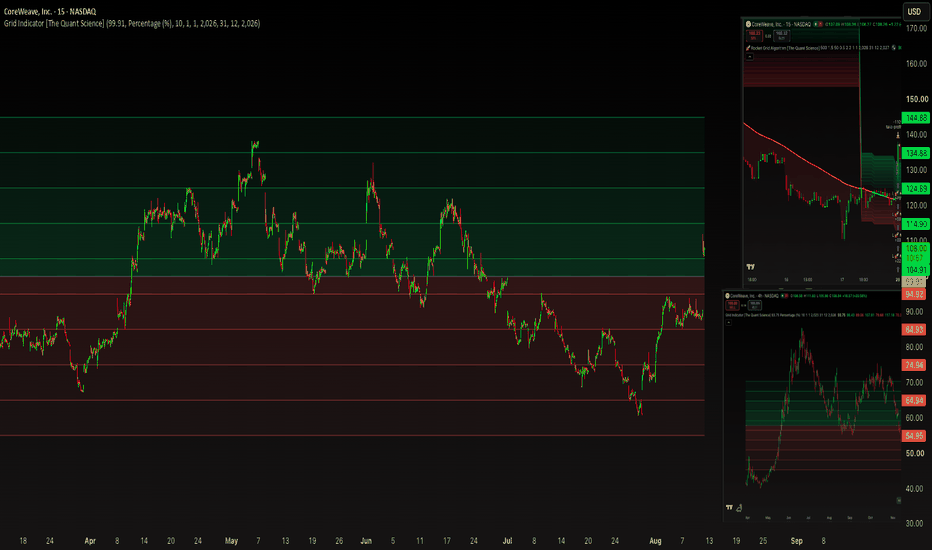This screenshot has height=550, width=932.
Task: Click the green 124.69 price label
Action: (916, 188)
